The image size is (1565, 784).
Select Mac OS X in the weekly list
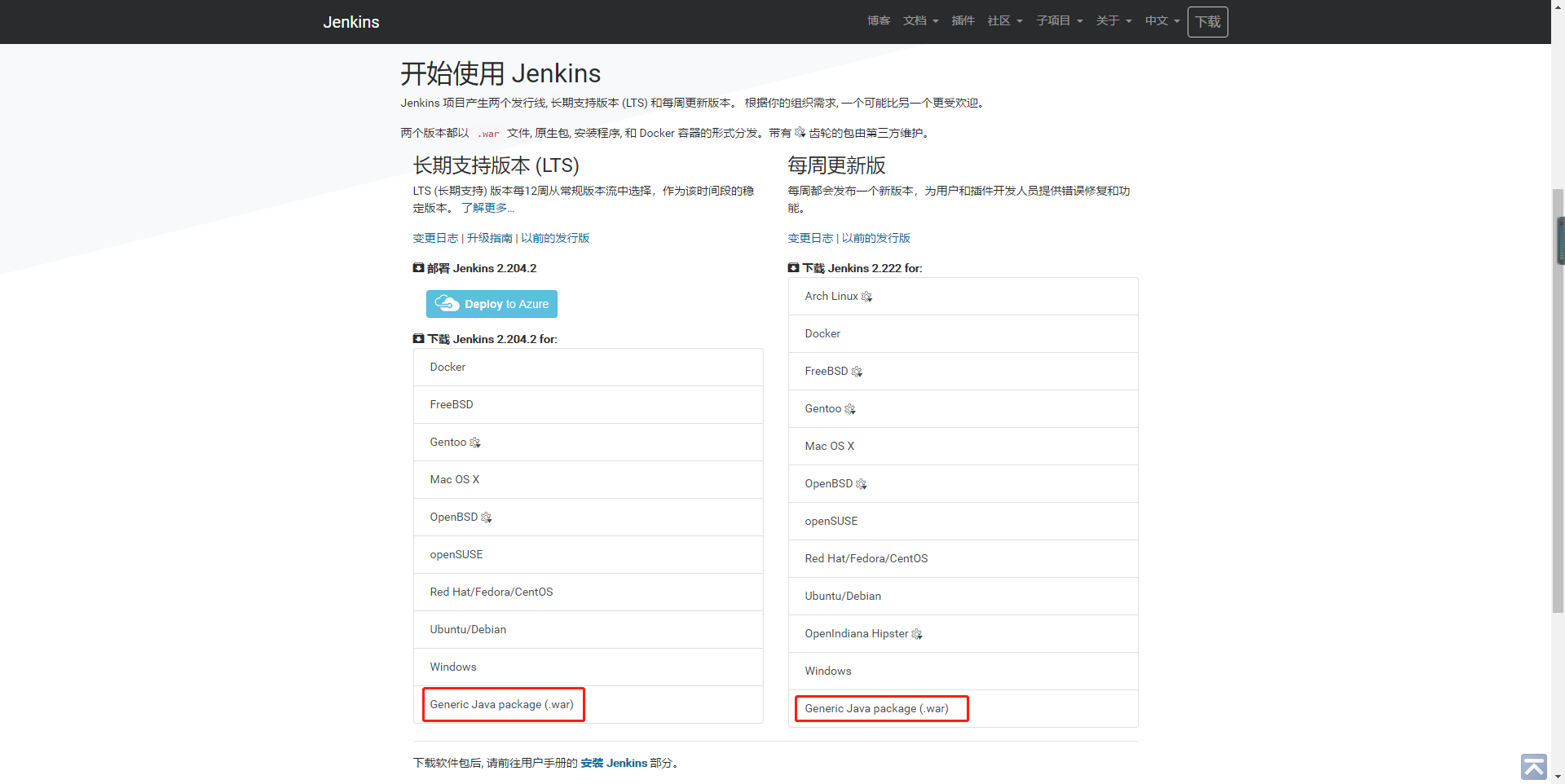[x=963, y=447]
